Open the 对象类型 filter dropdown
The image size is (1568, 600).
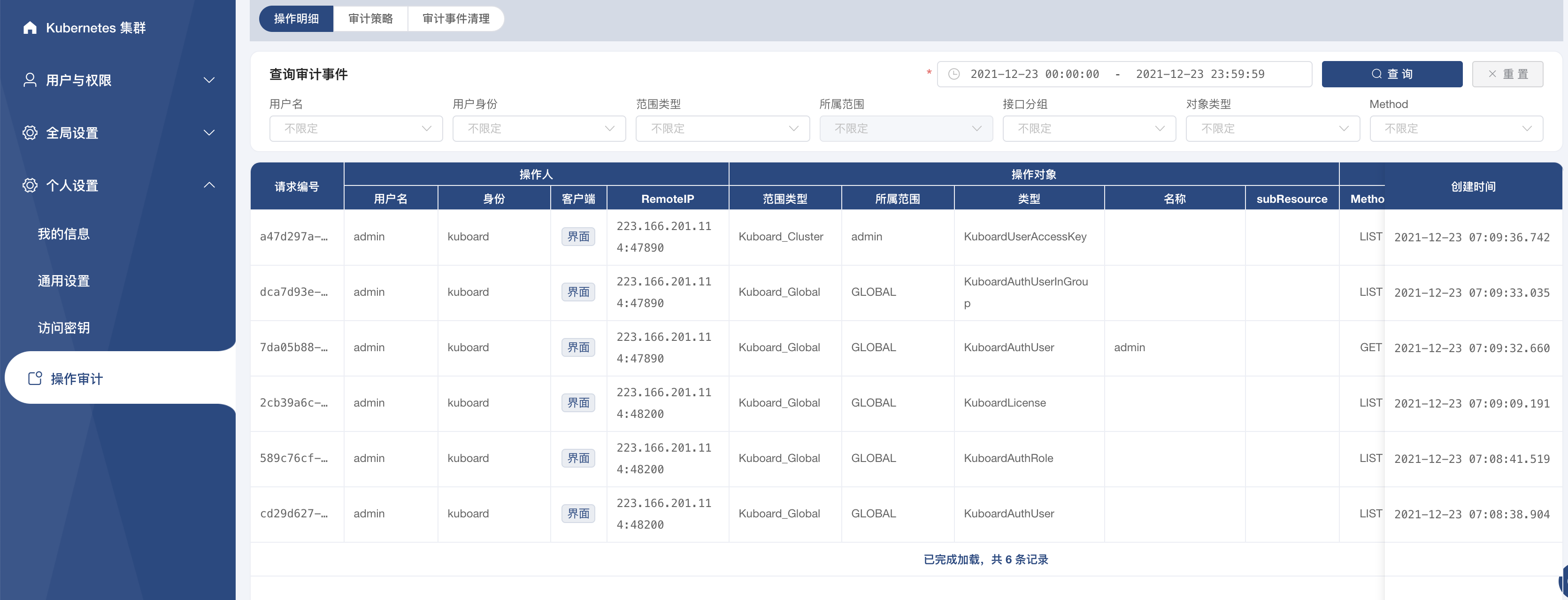pos(1273,128)
